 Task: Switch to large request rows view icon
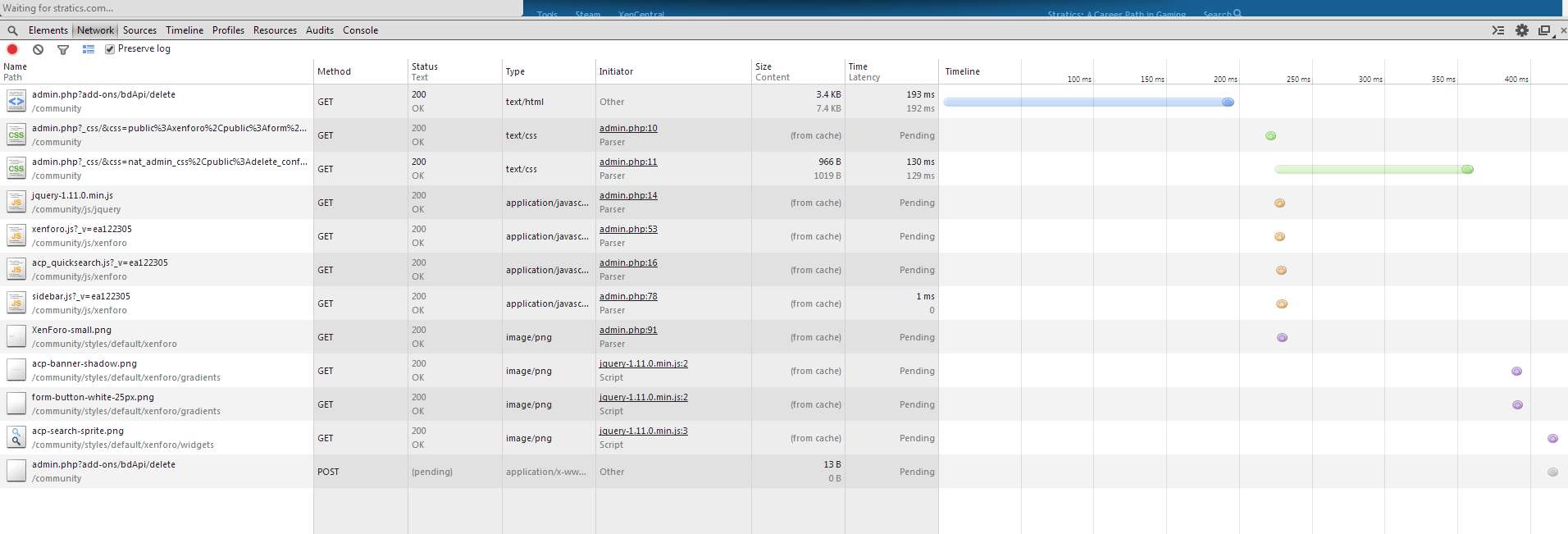tap(89, 49)
